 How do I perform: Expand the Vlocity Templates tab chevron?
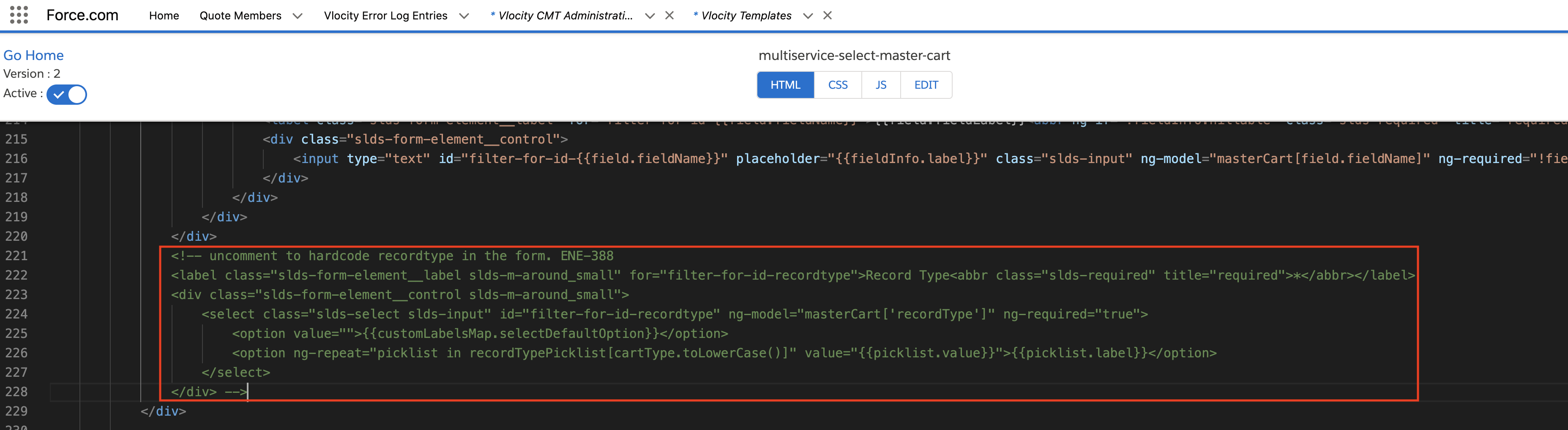[808, 16]
